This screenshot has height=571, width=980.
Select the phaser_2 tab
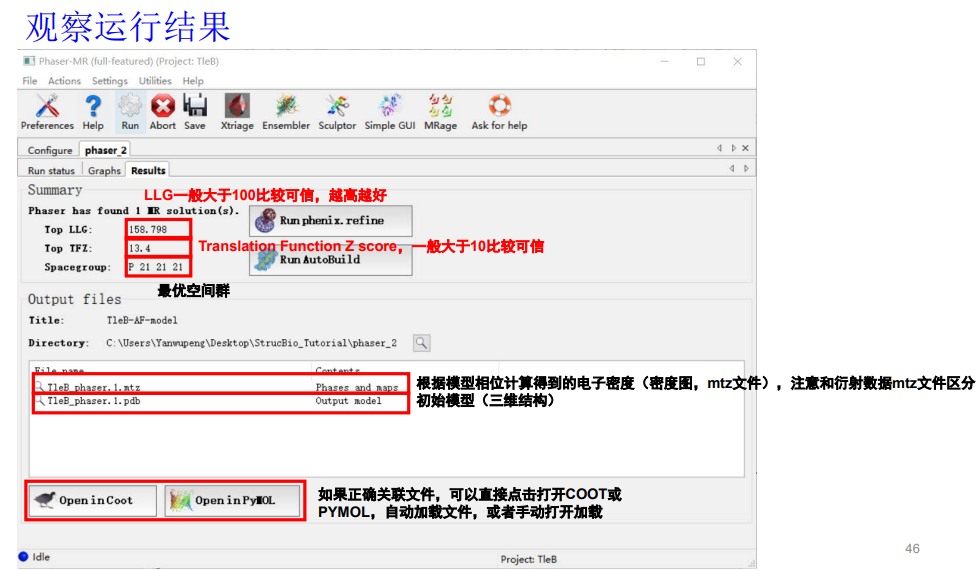tap(106, 150)
